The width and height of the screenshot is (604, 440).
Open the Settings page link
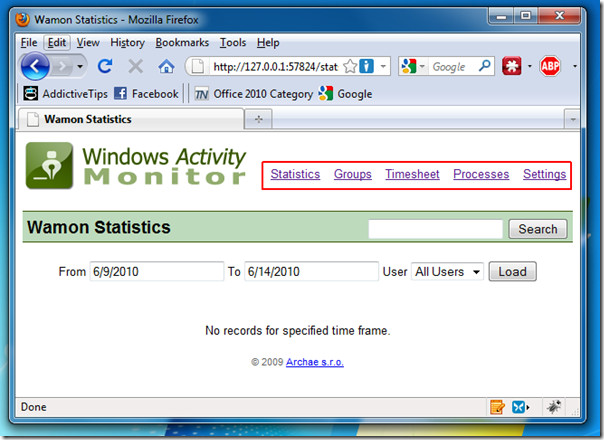544,174
